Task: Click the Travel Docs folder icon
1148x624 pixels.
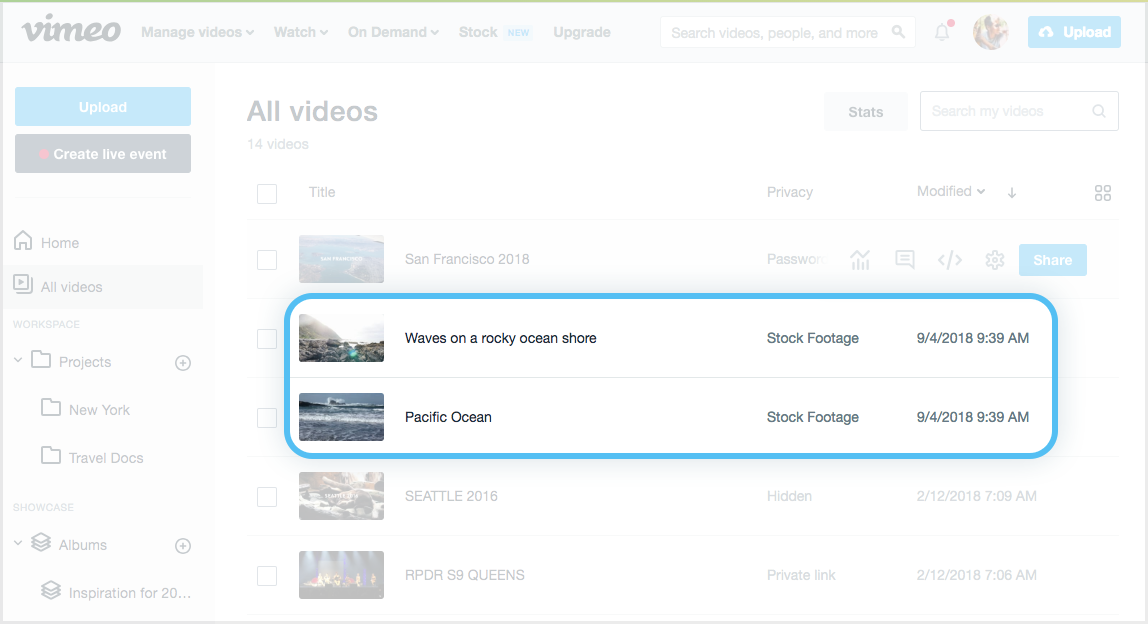Action: tap(51, 456)
